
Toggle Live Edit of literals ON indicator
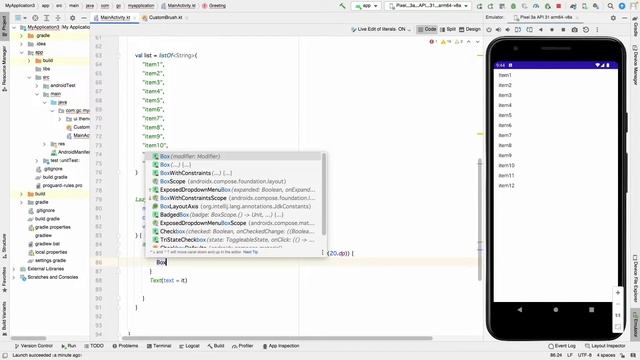click(381, 29)
